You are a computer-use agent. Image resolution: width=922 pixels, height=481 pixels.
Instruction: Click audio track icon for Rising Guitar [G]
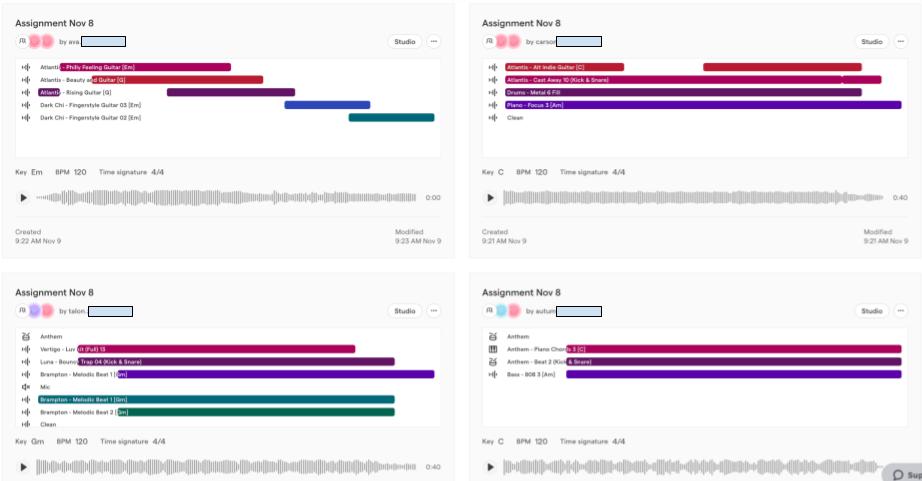(x=26, y=92)
